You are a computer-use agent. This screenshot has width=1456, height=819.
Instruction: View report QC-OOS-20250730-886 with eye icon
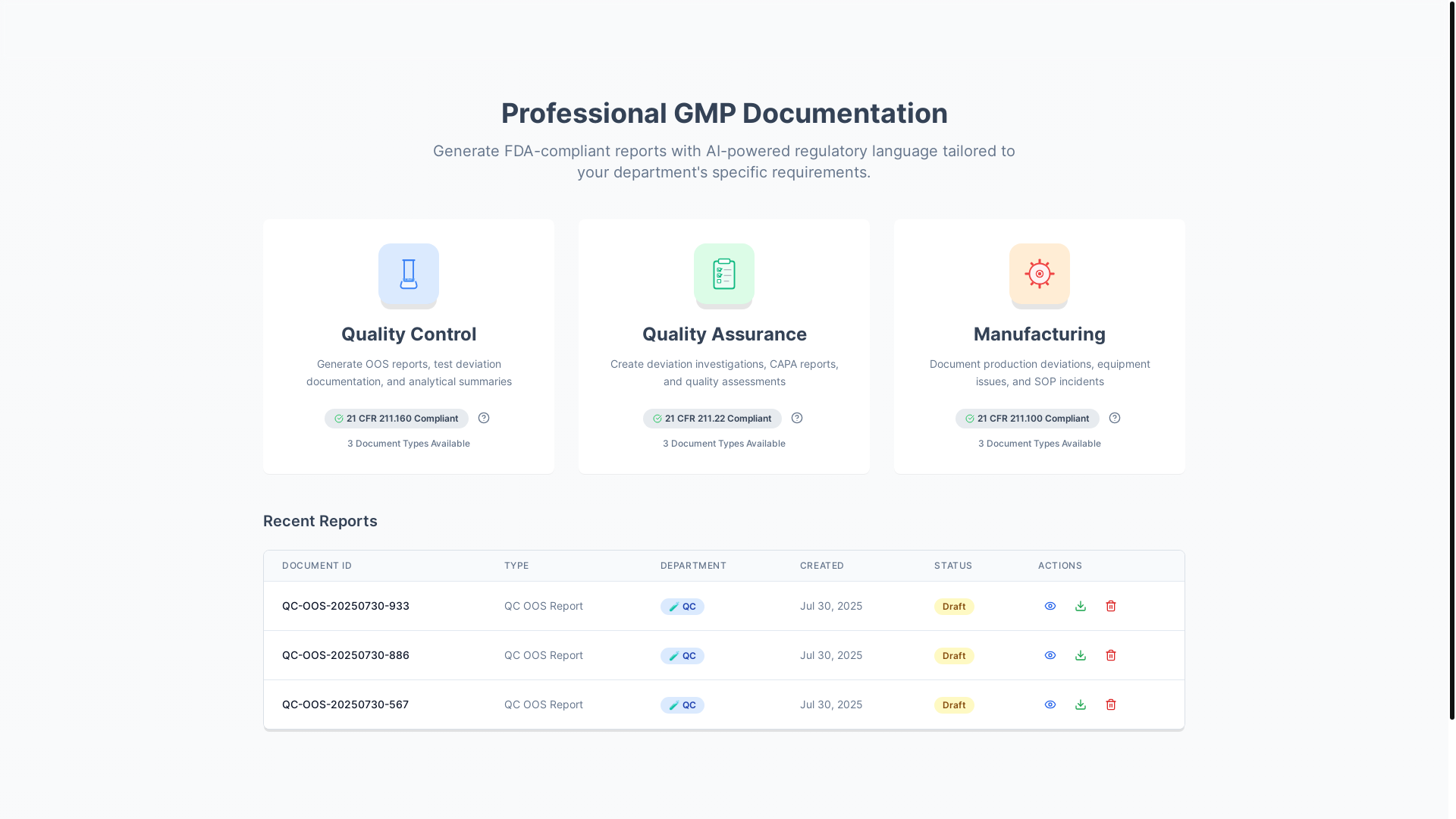click(1050, 655)
